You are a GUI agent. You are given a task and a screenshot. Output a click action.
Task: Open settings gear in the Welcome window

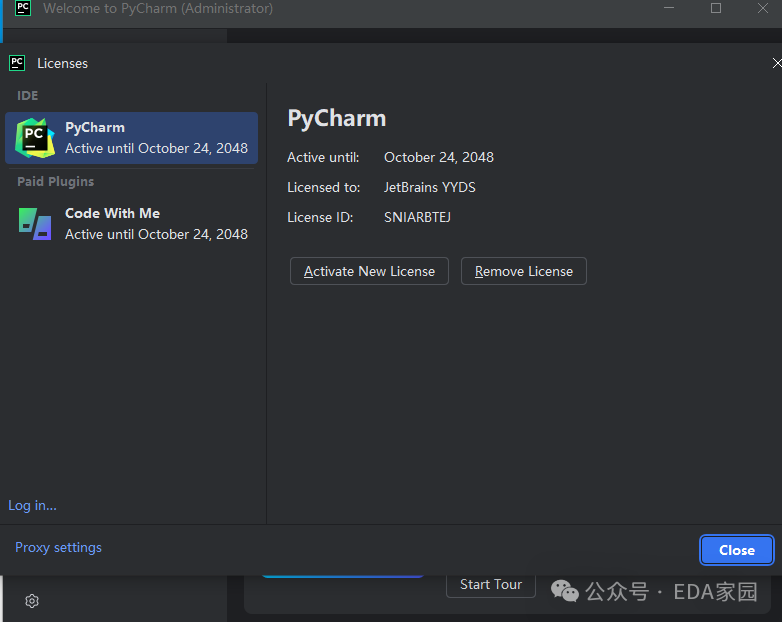pyautogui.click(x=32, y=601)
